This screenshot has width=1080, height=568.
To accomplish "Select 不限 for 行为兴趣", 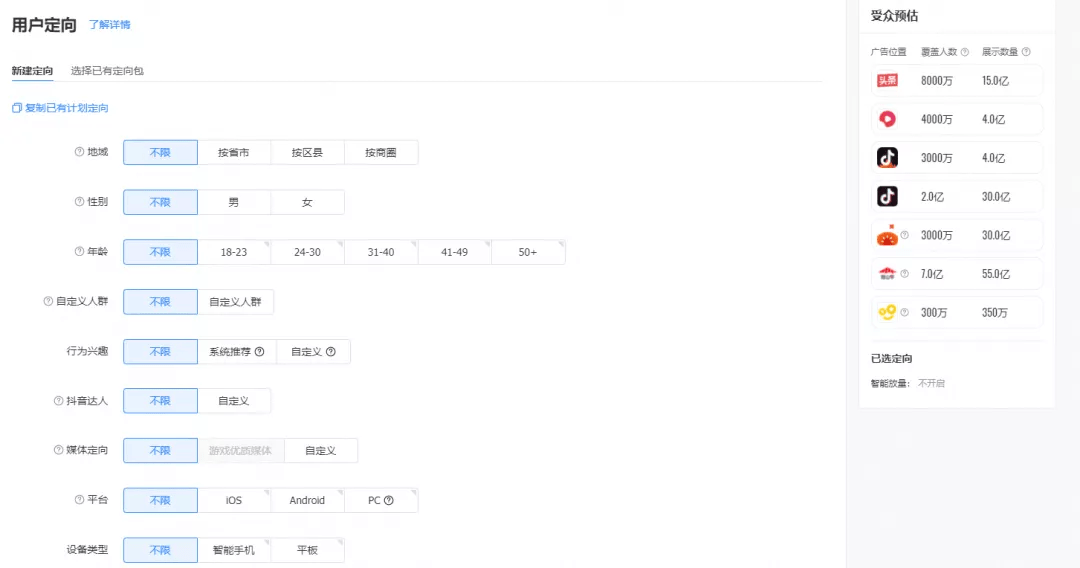I will [x=160, y=352].
